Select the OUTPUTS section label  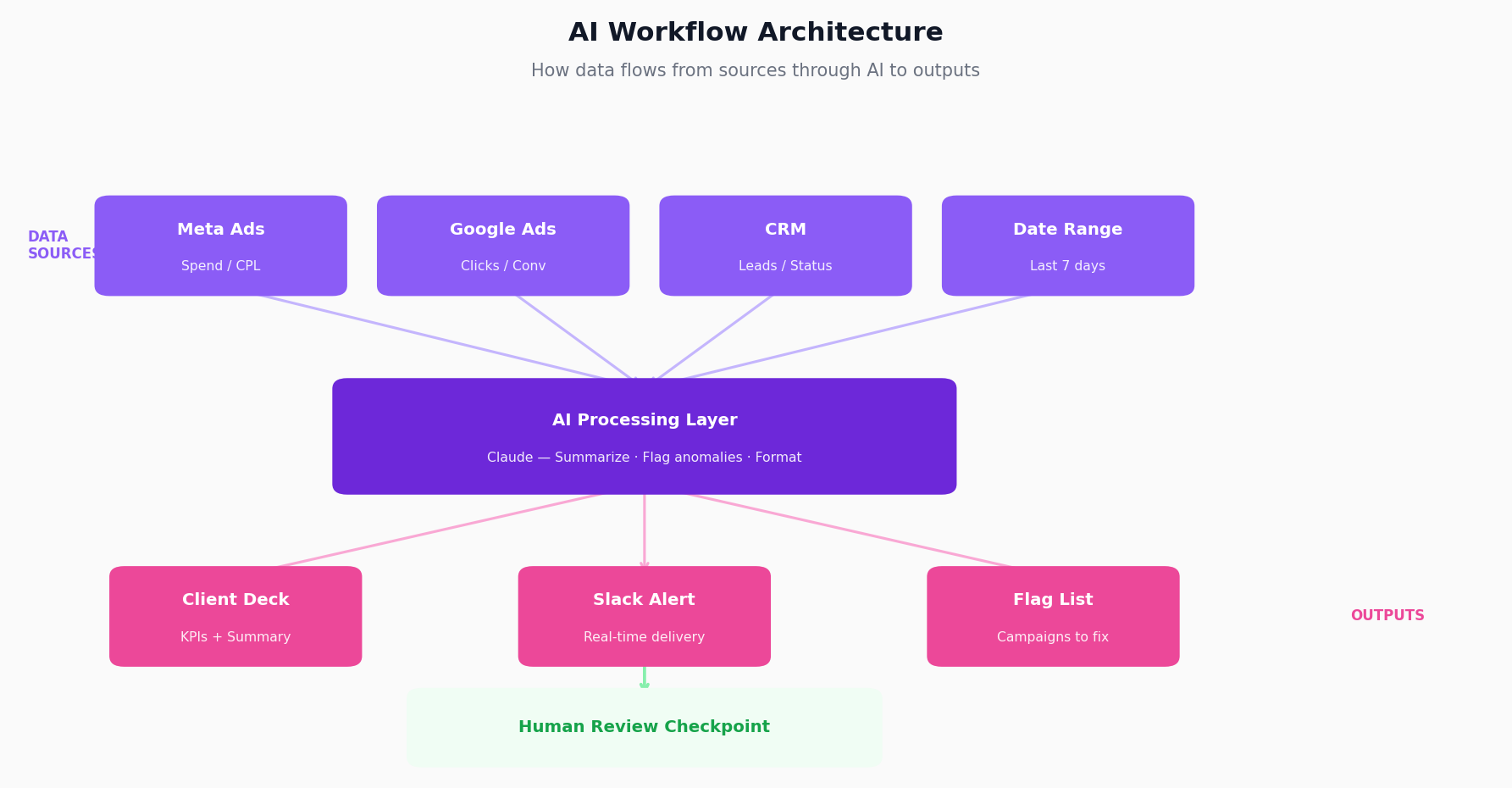(1387, 615)
